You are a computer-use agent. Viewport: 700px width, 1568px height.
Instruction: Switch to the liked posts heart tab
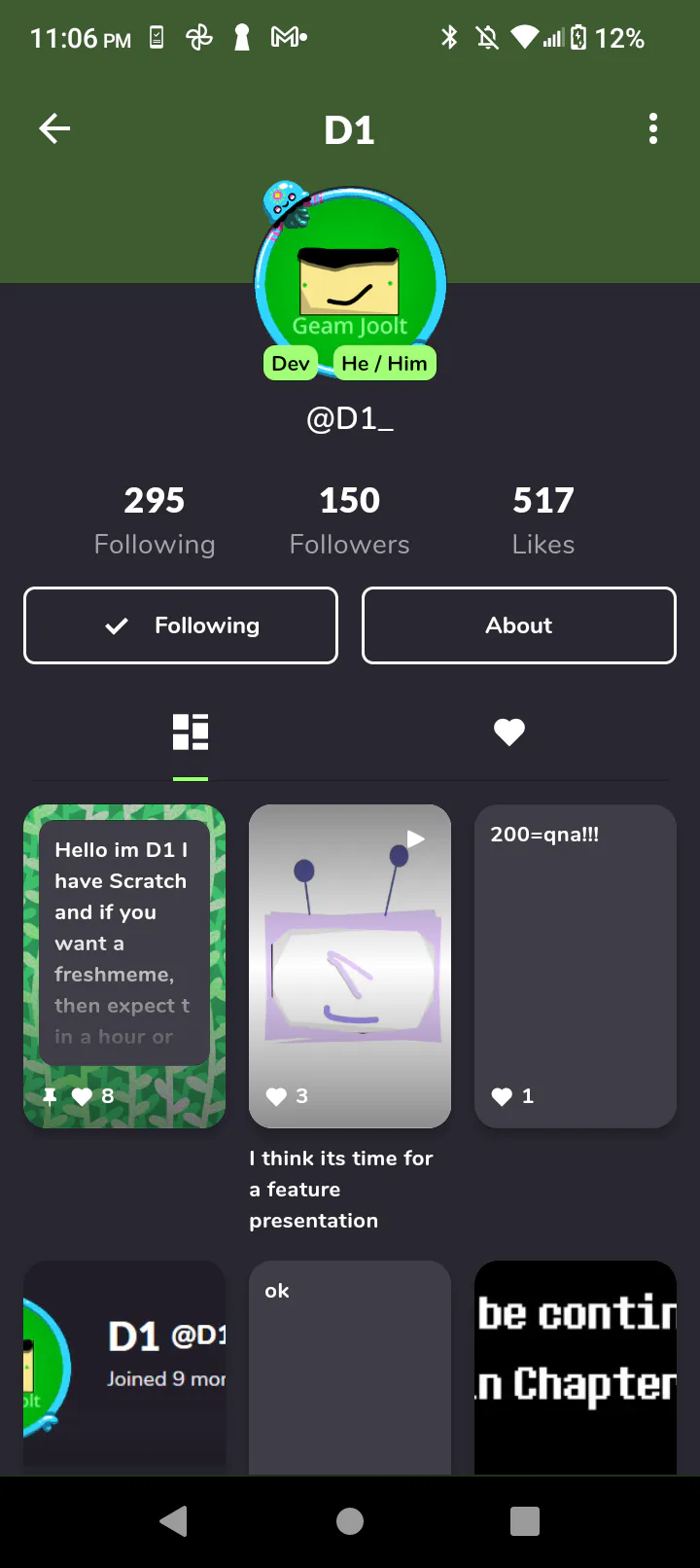(x=509, y=732)
